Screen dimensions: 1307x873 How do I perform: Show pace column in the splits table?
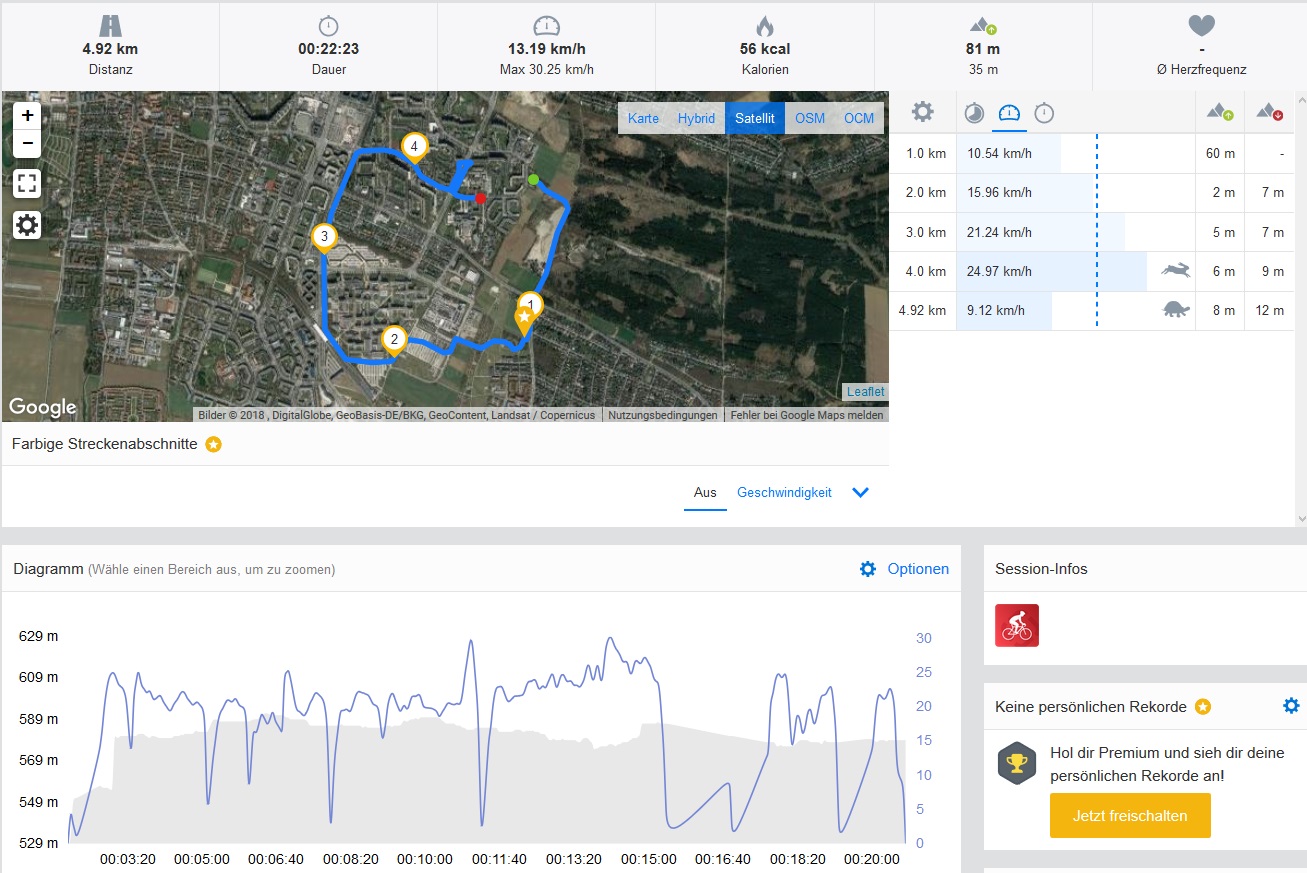coord(974,113)
